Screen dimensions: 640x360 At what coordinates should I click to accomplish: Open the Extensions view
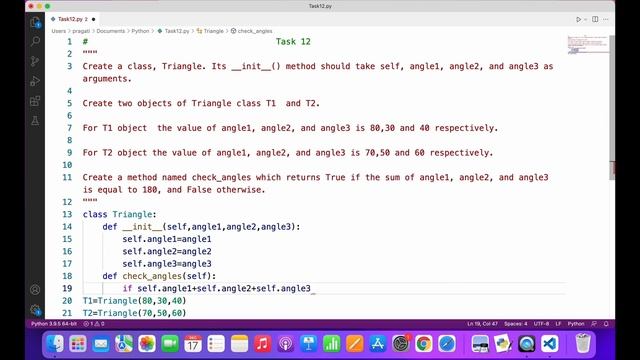click(x=35, y=101)
